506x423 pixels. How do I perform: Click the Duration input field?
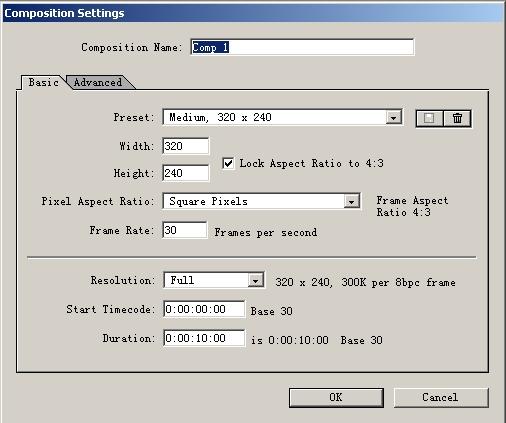(204, 338)
